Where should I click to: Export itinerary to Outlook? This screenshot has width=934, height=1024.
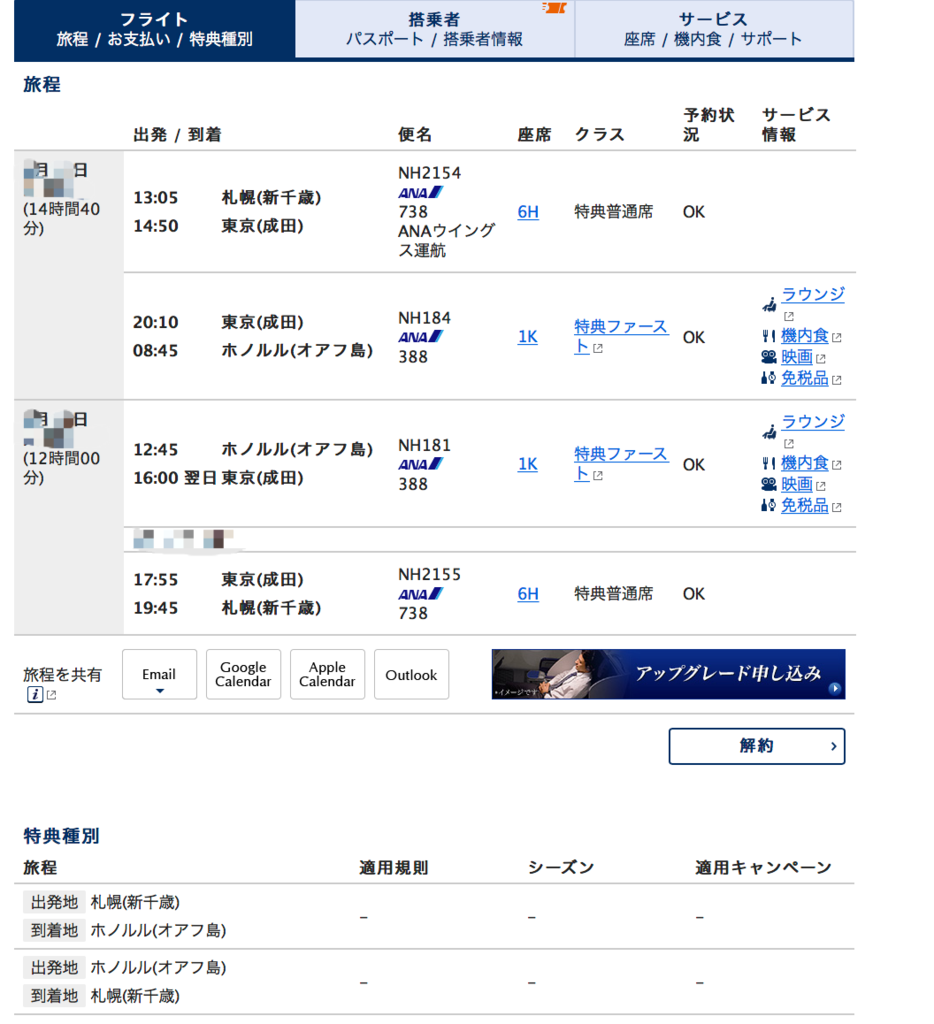coord(411,674)
